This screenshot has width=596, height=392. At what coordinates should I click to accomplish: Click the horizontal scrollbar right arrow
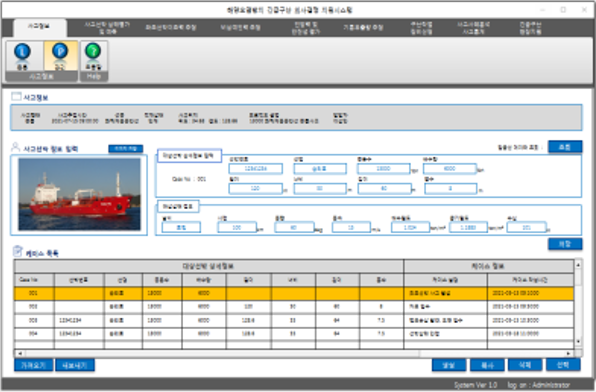click(x=569, y=354)
